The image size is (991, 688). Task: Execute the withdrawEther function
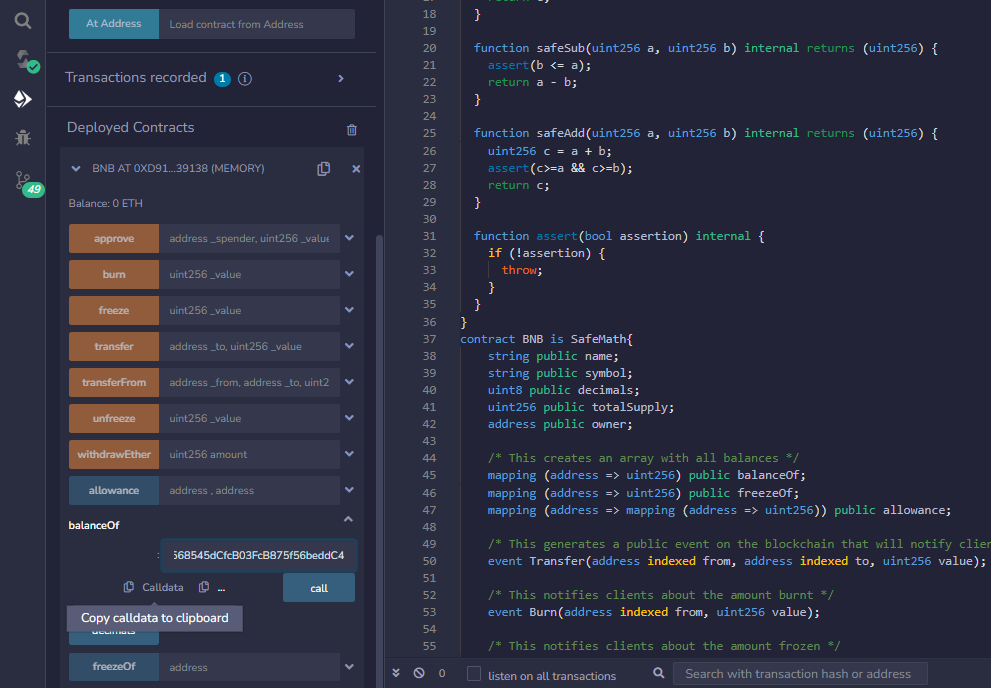click(x=114, y=455)
